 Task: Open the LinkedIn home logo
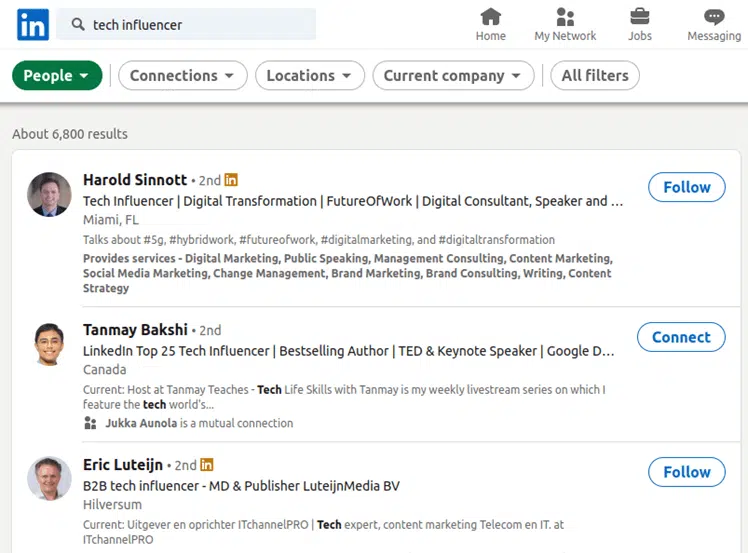click(32, 24)
